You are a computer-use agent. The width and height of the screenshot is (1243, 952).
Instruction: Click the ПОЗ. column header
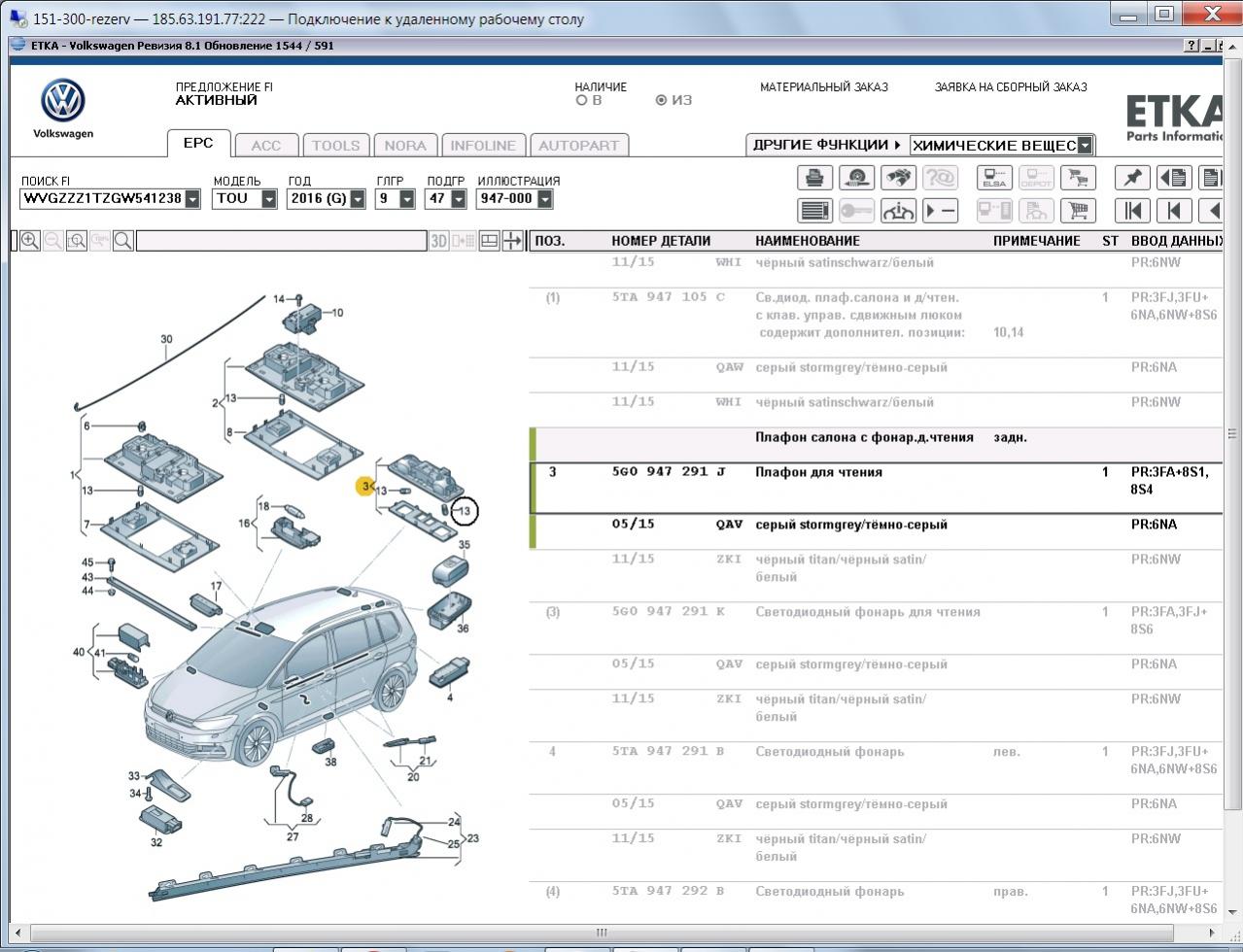tap(549, 241)
